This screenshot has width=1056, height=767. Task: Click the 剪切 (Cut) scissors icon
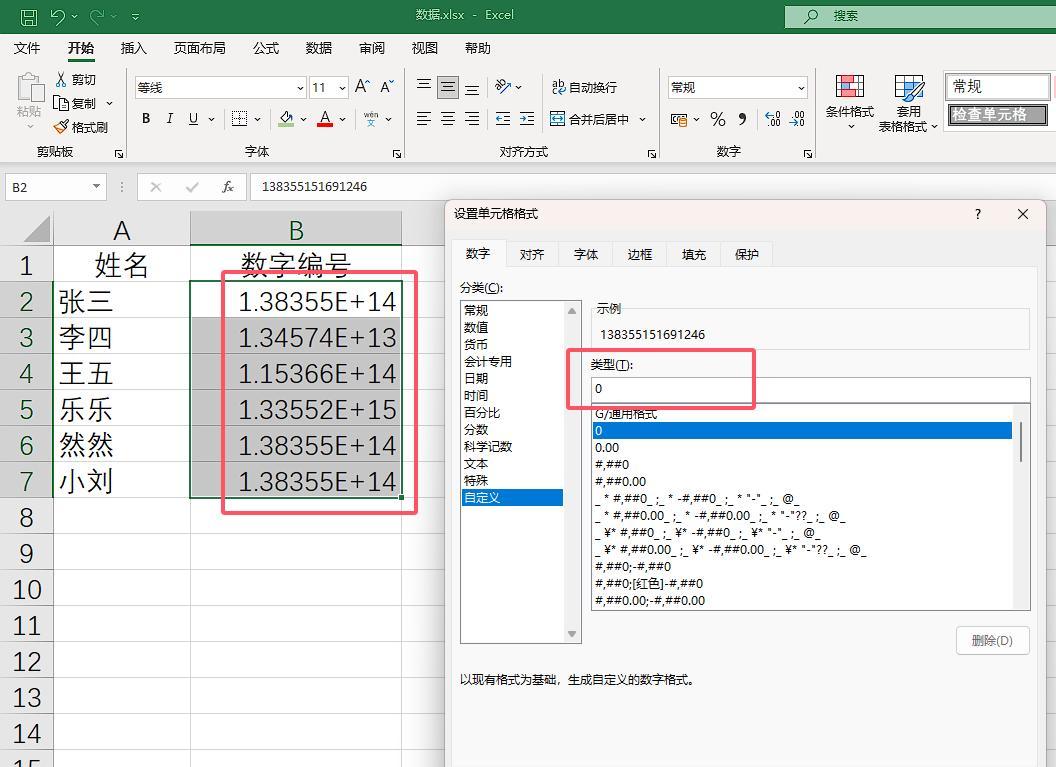tap(61, 79)
